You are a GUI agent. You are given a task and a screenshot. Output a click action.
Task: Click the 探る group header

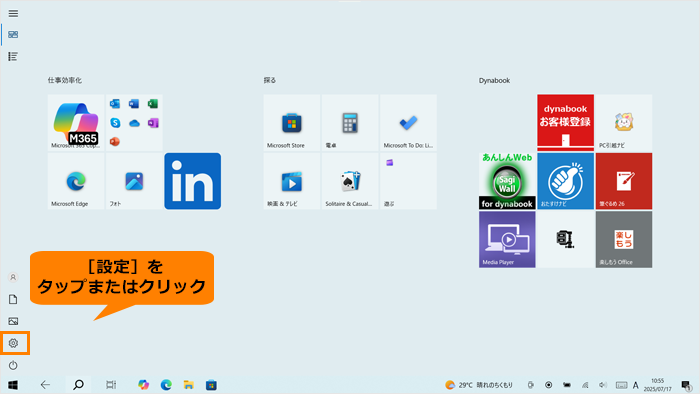tap(270, 80)
